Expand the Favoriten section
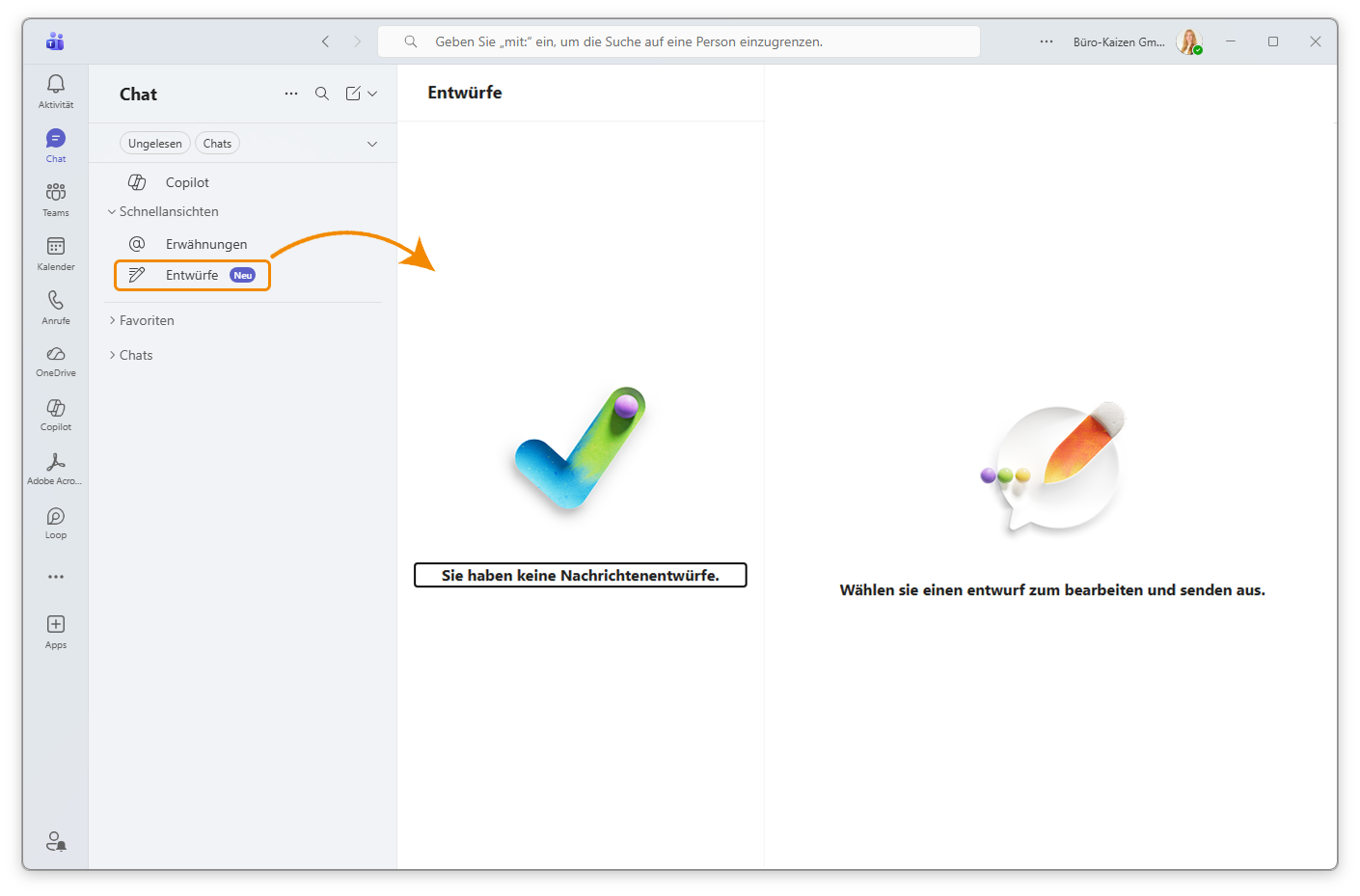This screenshot has width=1360, height=896. point(147,320)
